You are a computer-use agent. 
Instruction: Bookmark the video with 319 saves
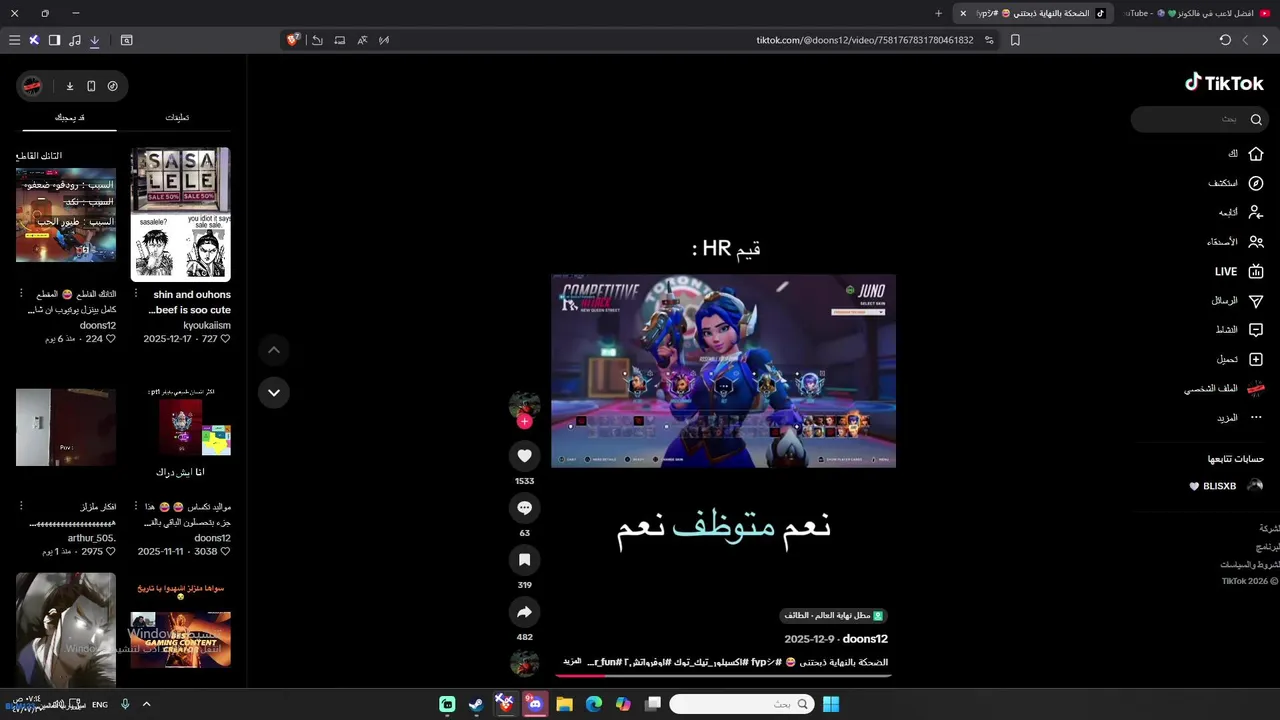(524, 560)
